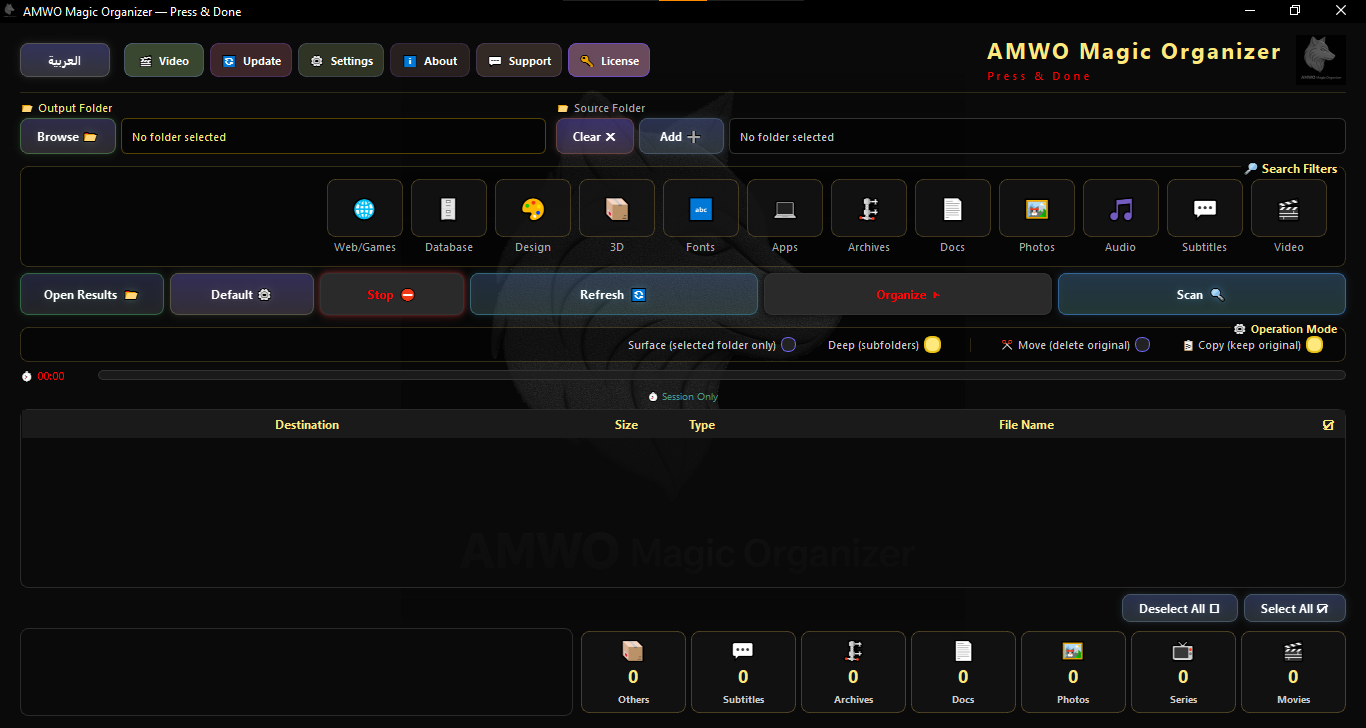Open Results folder

(92, 295)
